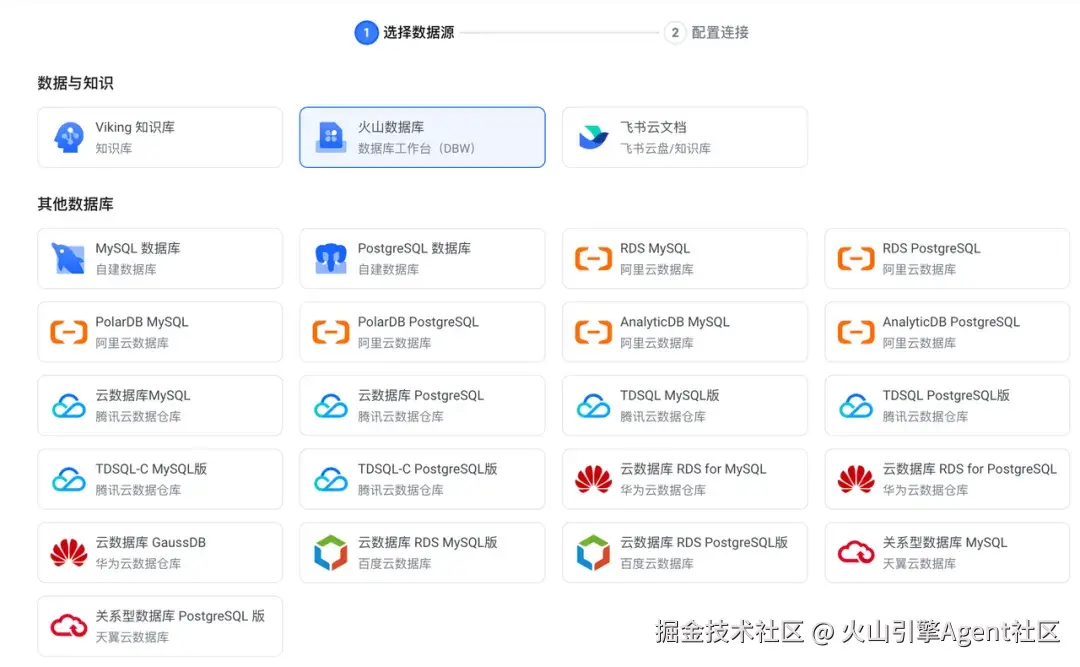Choose the TDSQL-C MySQL版 title text
This screenshot has width=1080, height=667.
point(151,469)
